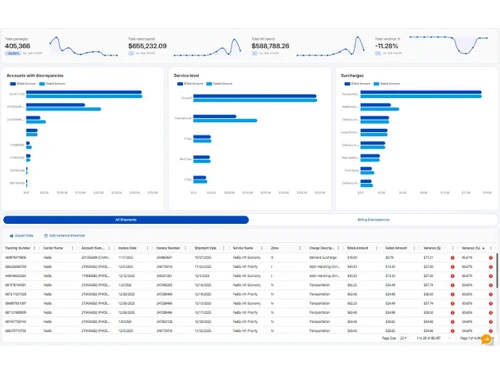Open Shipment Date column menu icon
Screen dimensions: 500x375
click(x=224, y=248)
